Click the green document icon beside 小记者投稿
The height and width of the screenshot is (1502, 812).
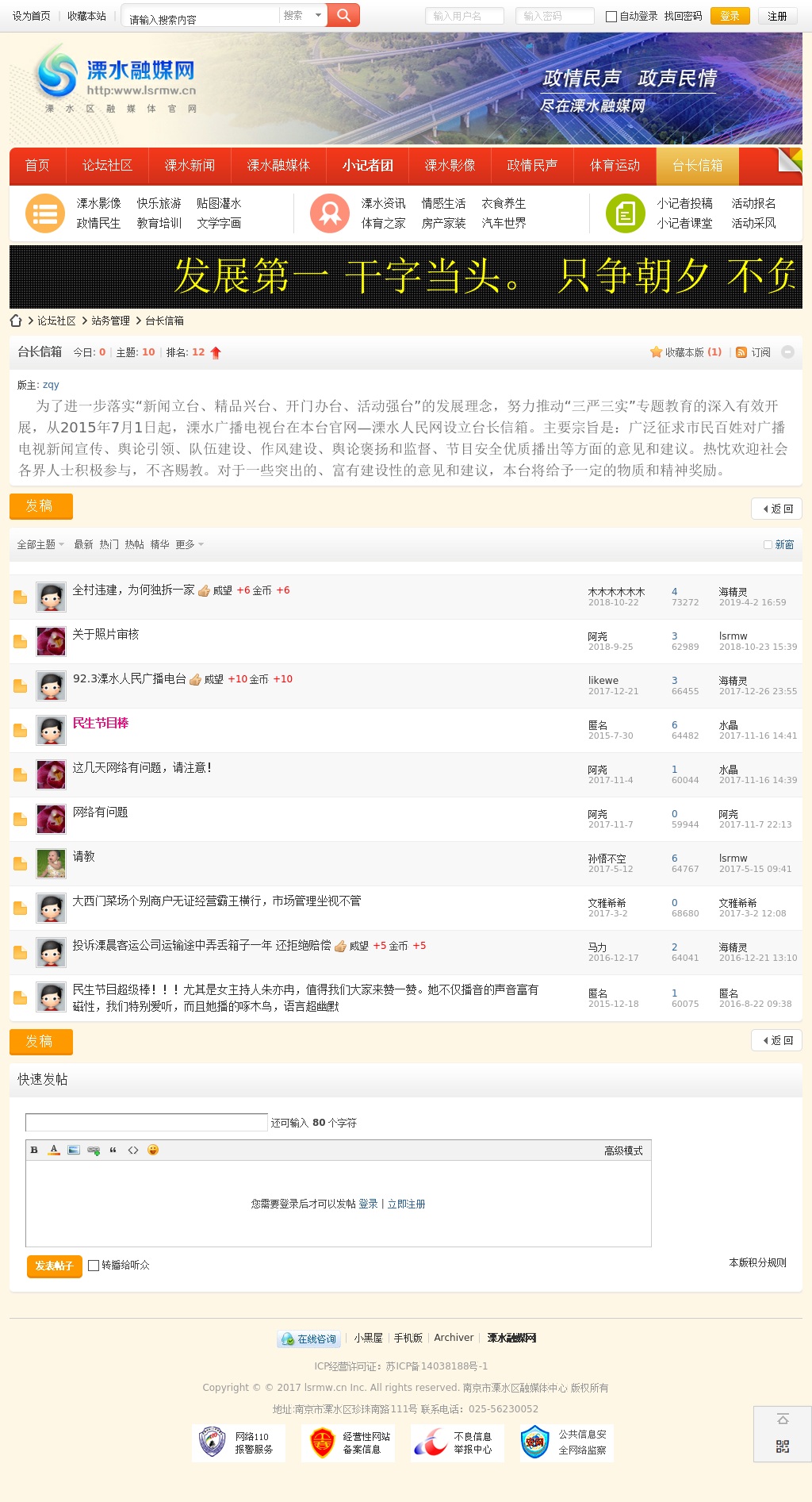(626, 213)
